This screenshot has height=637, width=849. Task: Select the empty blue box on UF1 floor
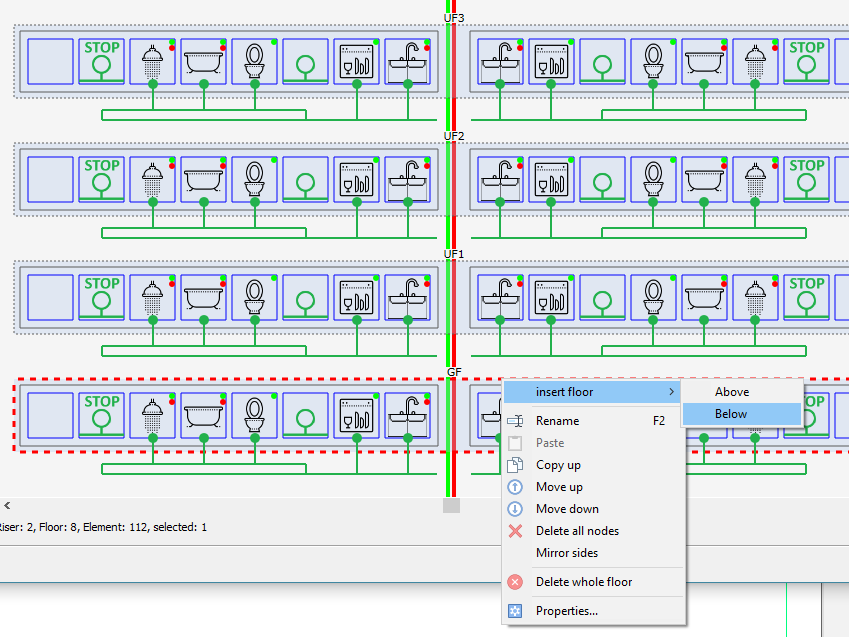pos(50,298)
